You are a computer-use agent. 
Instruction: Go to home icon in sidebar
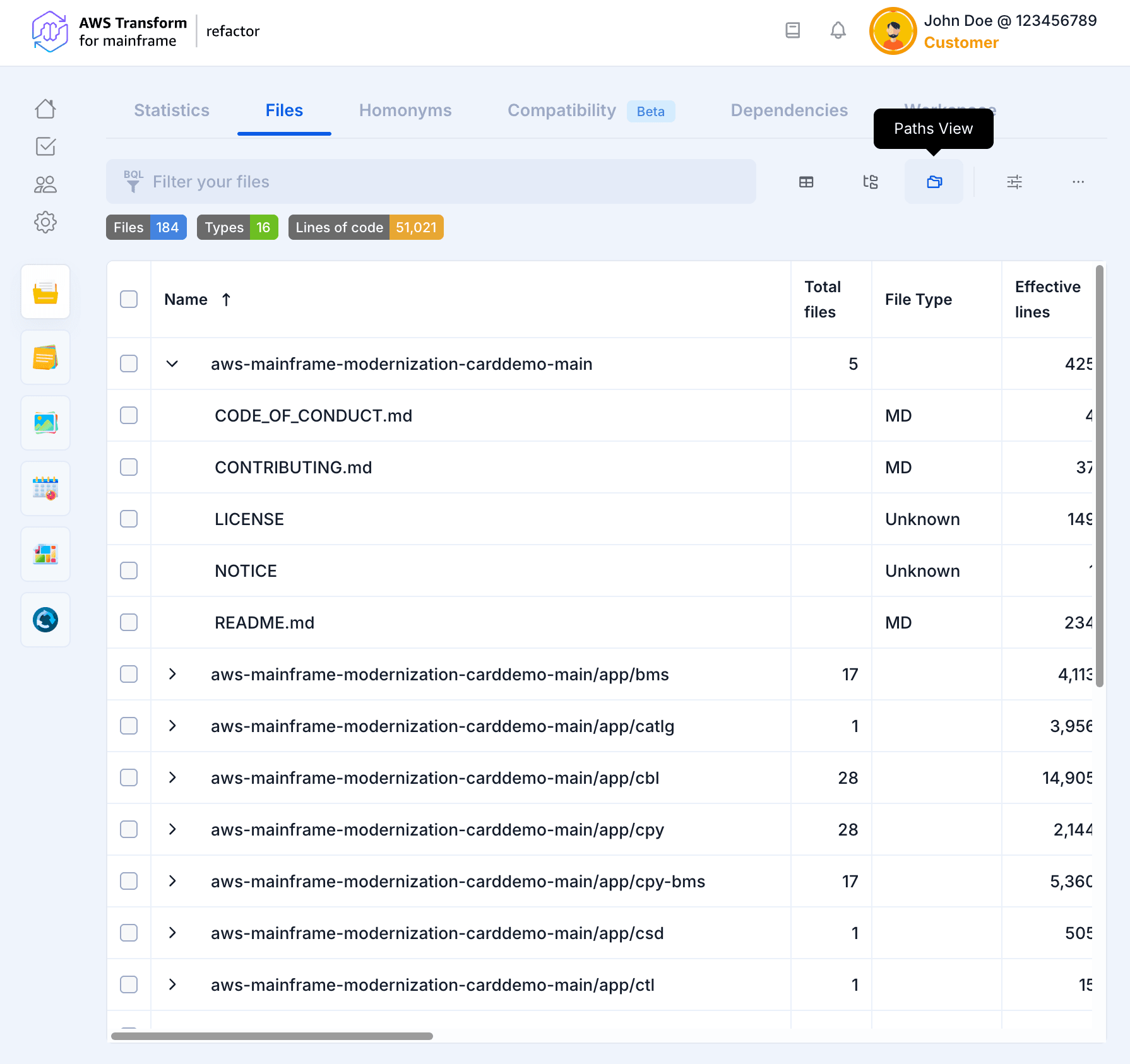click(x=45, y=109)
